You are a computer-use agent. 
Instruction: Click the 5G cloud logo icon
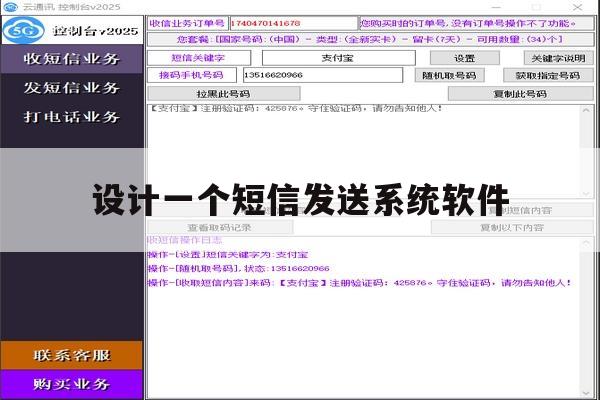[x=23, y=30]
